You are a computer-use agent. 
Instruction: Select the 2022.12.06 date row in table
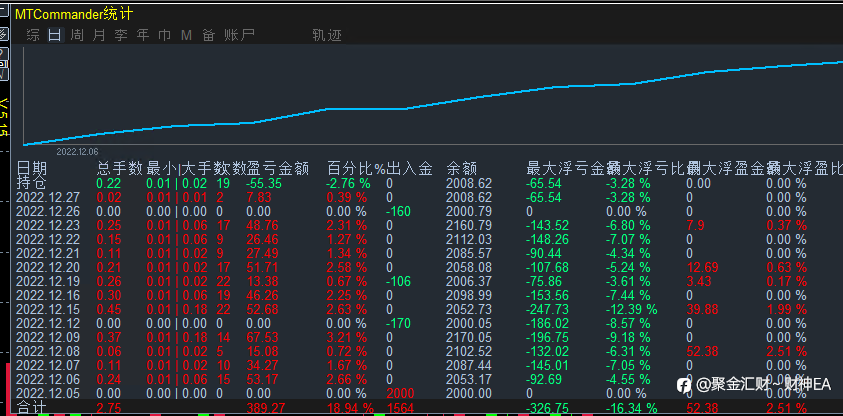[x=48, y=379]
